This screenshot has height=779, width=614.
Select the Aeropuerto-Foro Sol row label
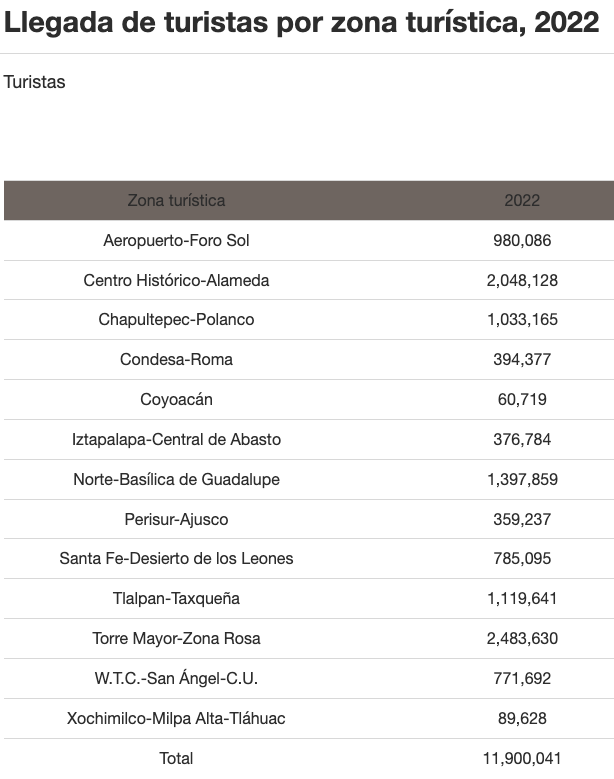176,240
